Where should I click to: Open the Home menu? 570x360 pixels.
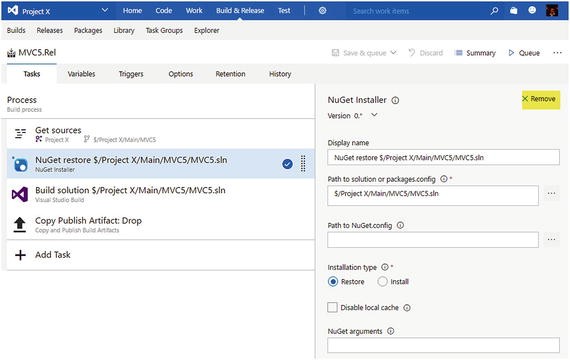click(132, 11)
